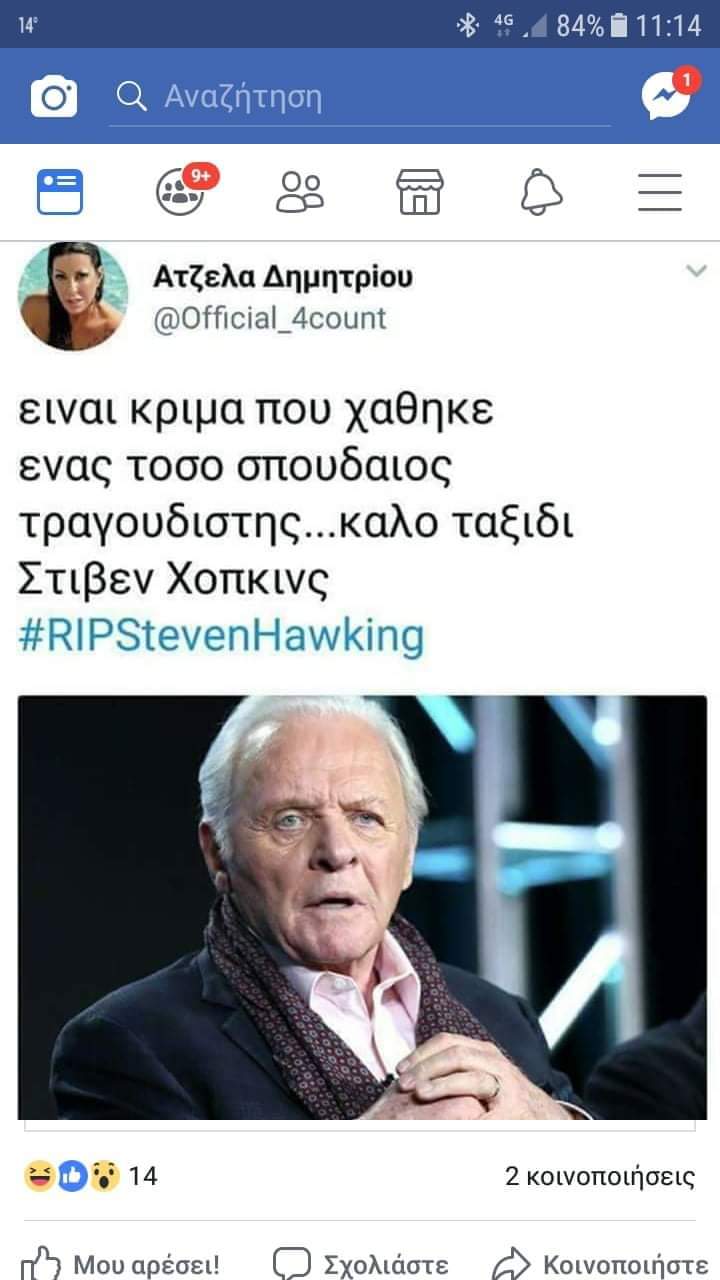Image resolution: width=720 pixels, height=1280 pixels.
Task: Open Notifications bell icon
Action: click(x=541, y=192)
